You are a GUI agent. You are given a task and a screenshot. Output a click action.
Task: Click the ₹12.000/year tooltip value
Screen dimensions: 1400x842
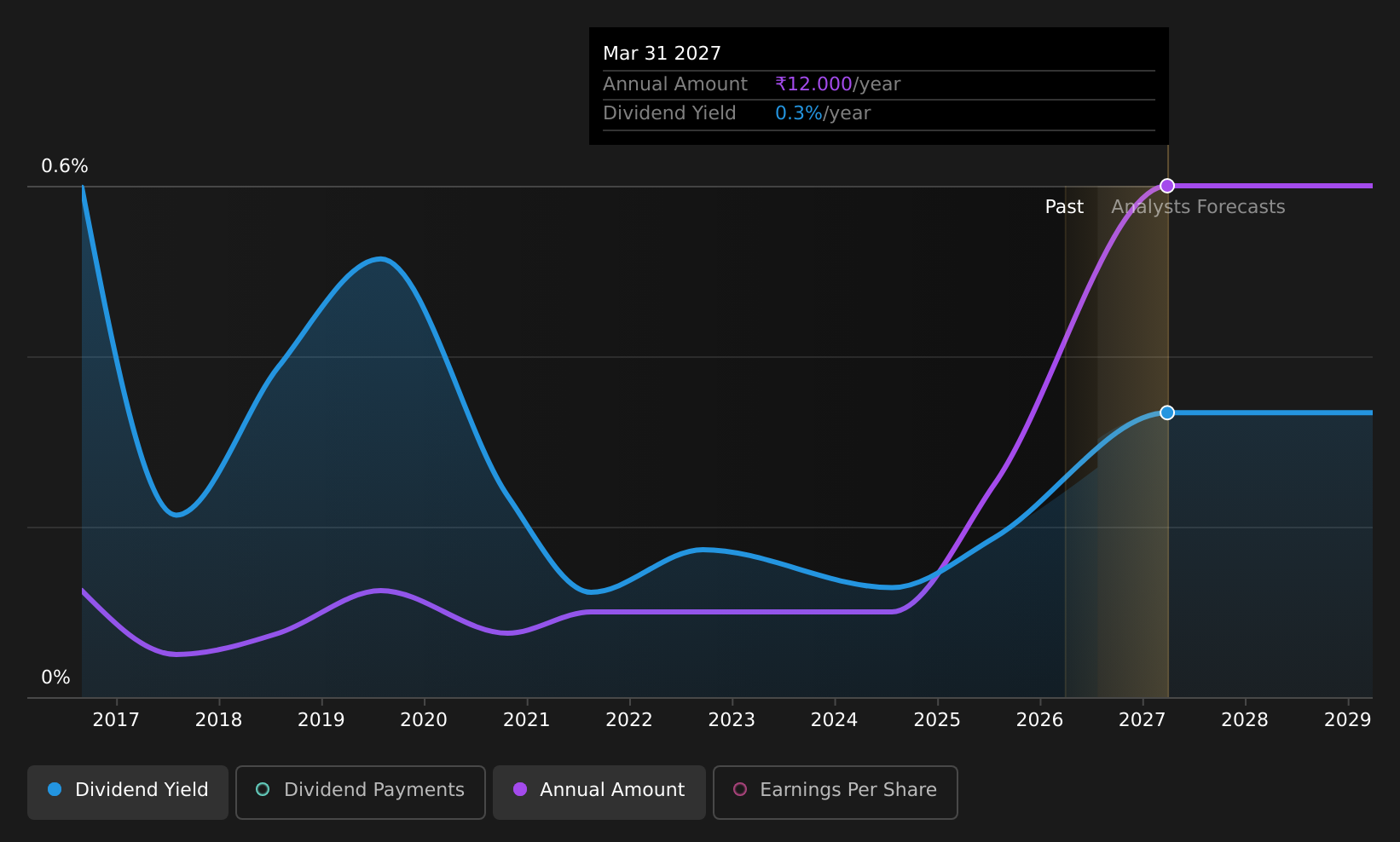point(837,84)
